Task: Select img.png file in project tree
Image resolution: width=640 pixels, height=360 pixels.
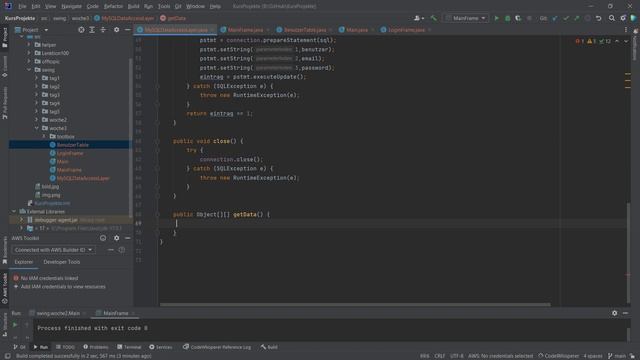Action: pyautogui.click(x=51, y=195)
